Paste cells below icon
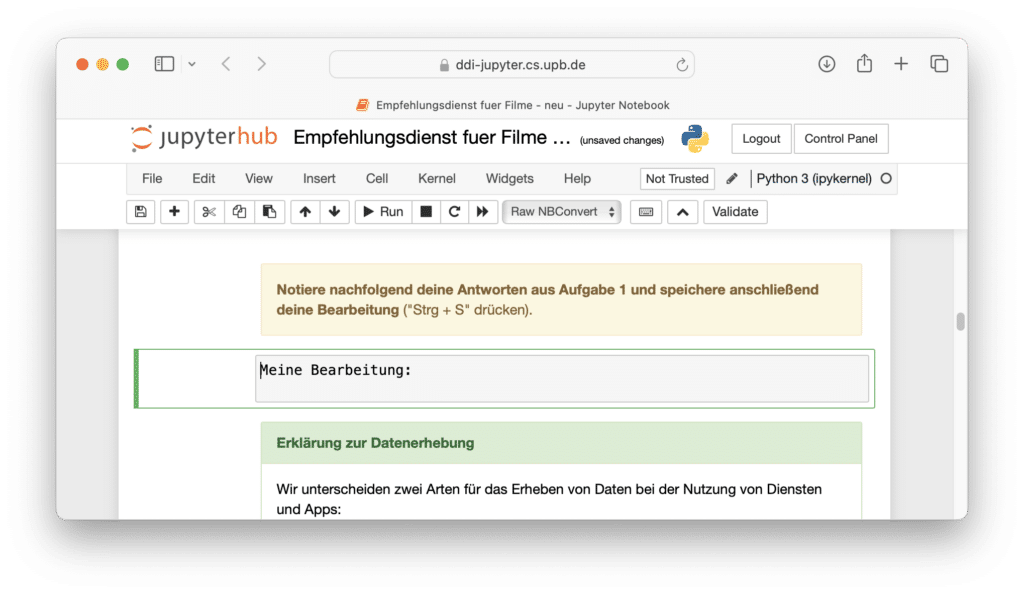 pos(269,211)
